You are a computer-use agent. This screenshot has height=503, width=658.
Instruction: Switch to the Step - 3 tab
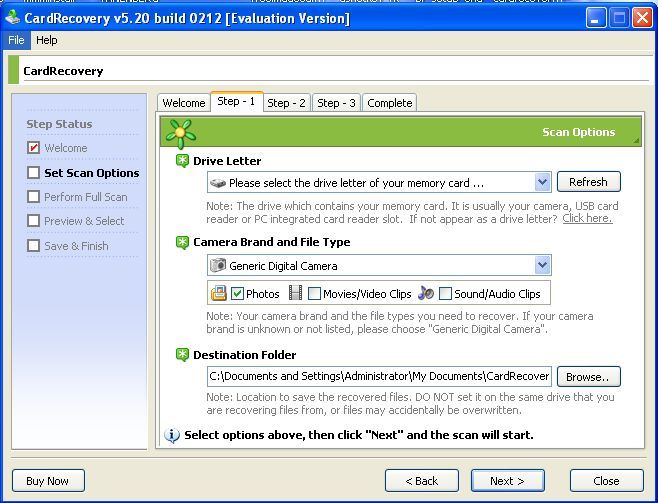[336, 103]
